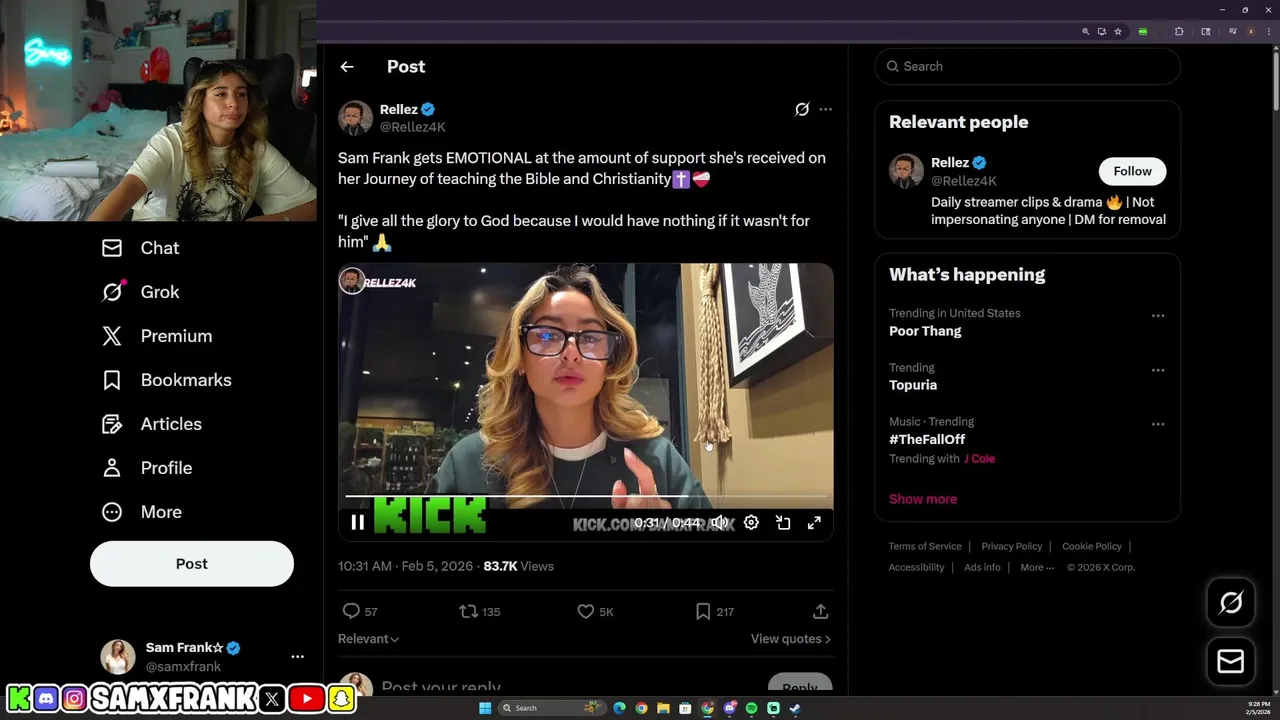Image resolution: width=1280 pixels, height=720 pixels.
Task: Open the floating Grok button
Action: (1231, 602)
